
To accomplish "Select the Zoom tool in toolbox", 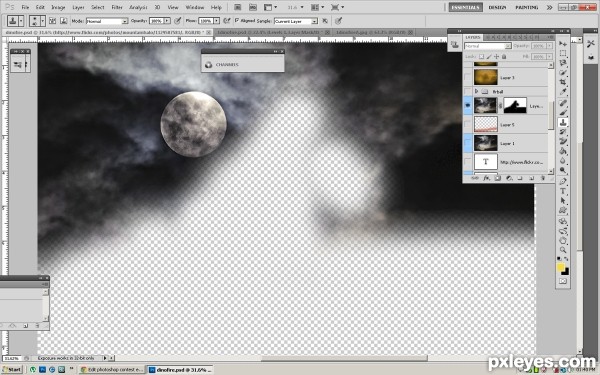I will coord(562,250).
